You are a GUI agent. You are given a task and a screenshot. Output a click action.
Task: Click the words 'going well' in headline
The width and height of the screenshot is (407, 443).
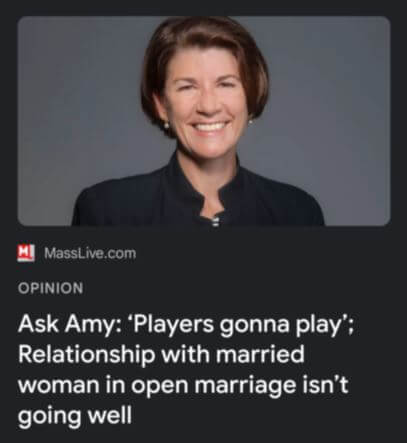coord(75,416)
